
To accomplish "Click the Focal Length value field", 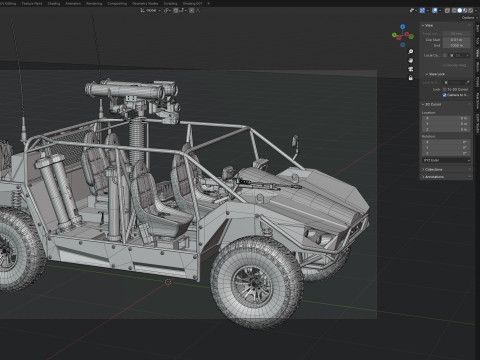I will [x=457, y=34].
